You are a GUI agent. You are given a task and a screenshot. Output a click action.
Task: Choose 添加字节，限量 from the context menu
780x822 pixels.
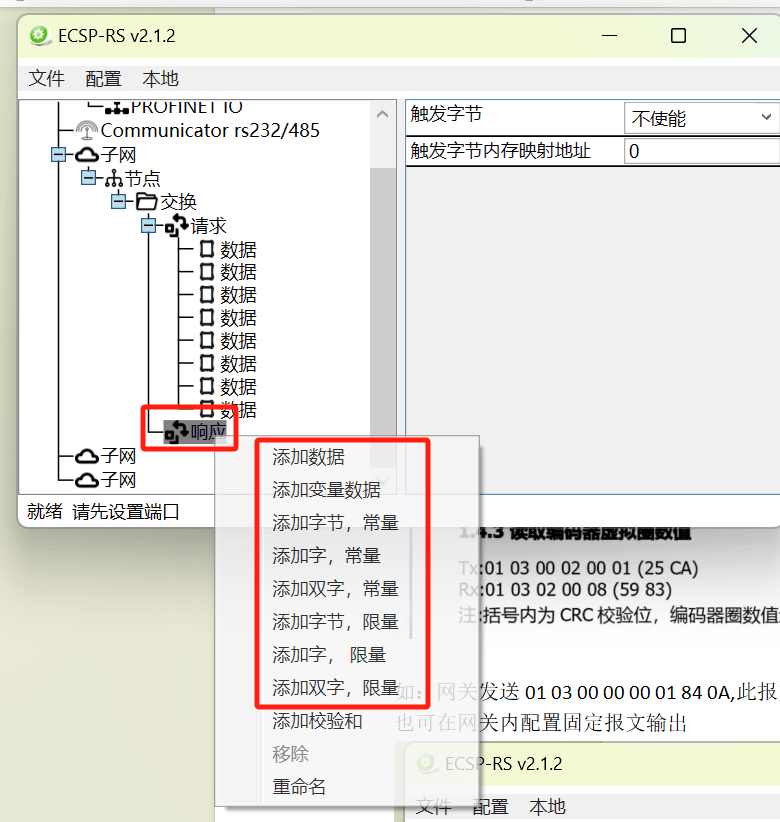(335, 622)
